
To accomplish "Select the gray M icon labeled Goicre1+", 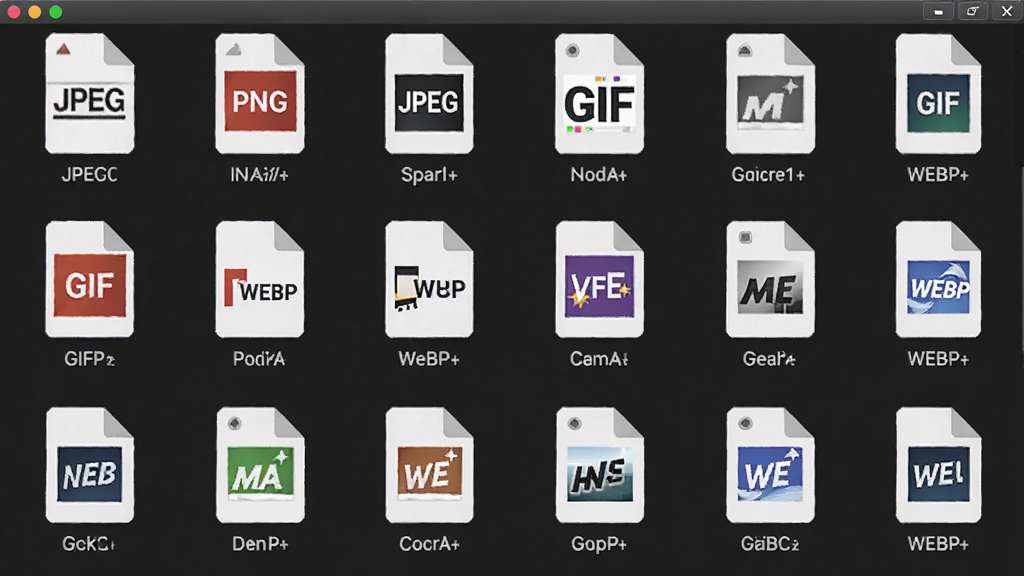I will [x=770, y=93].
